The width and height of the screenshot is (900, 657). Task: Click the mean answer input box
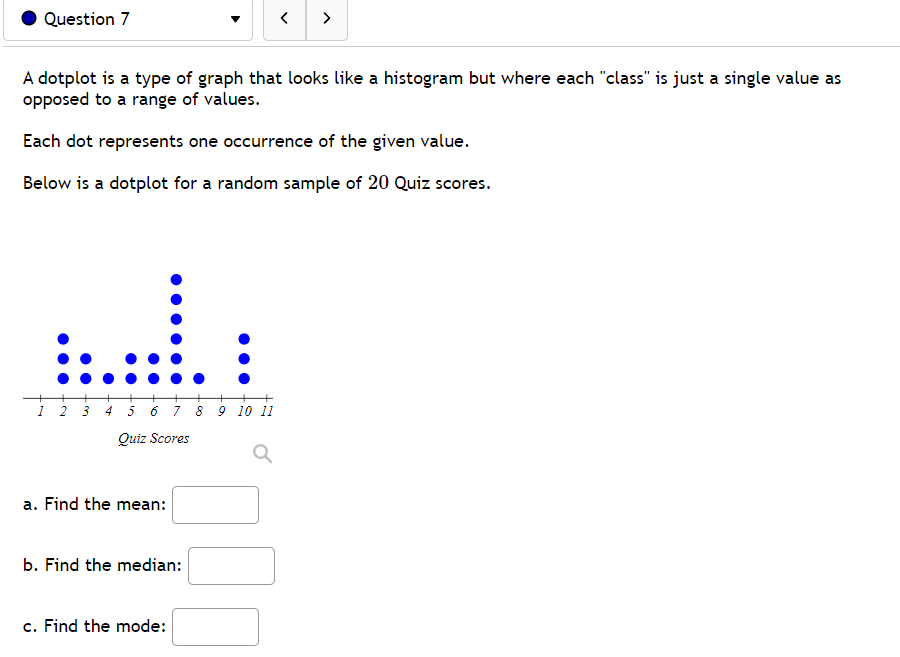tap(215, 504)
